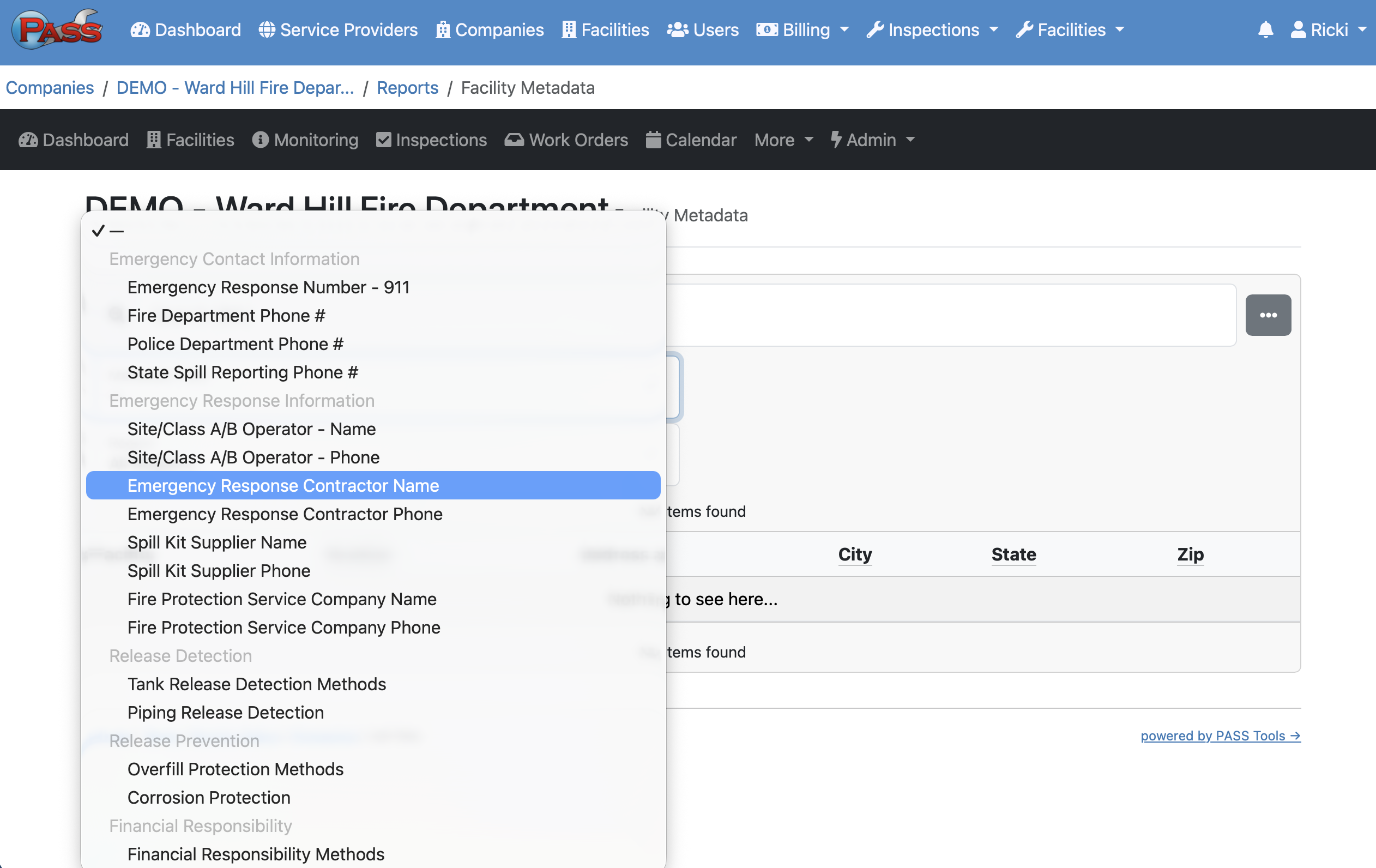The image size is (1376, 868).
Task: Expand the Ricki user menu
Action: pos(1328,29)
